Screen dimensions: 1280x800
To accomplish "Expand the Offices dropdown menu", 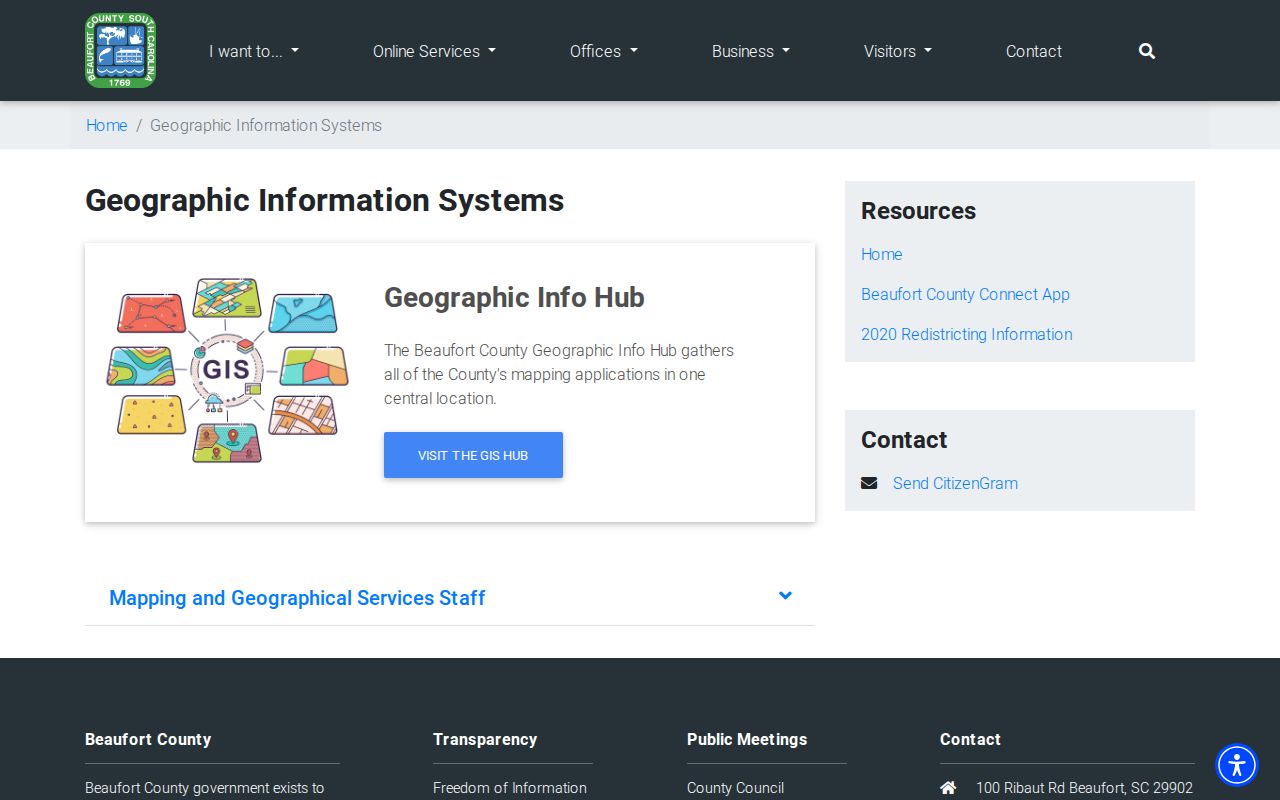I will click(x=604, y=51).
